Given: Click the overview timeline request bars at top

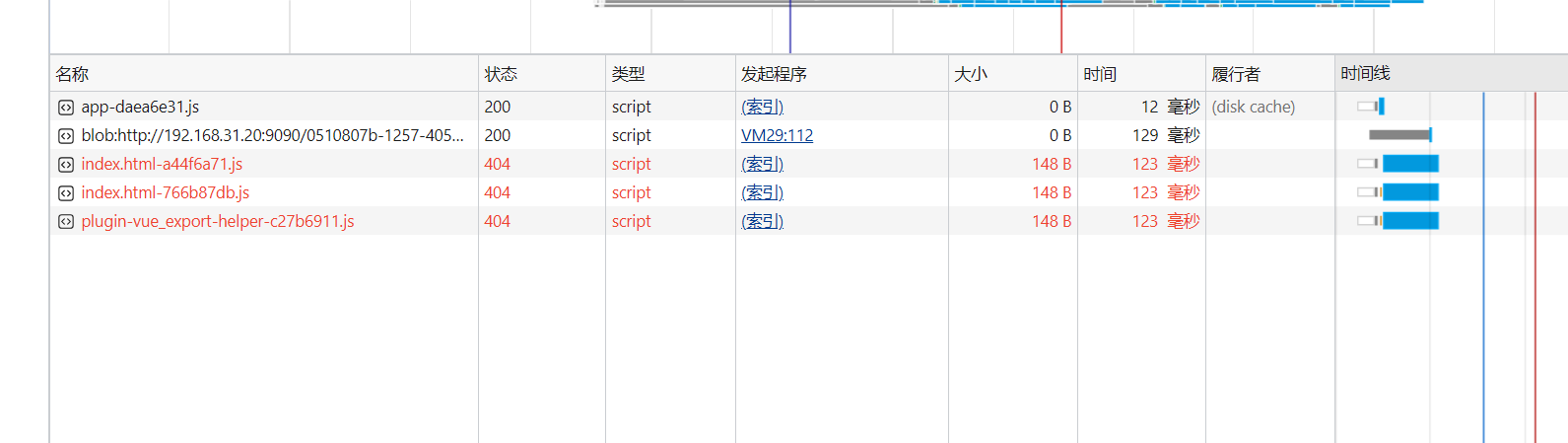Looking at the screenshot, I should click(x=1009, y=3).
